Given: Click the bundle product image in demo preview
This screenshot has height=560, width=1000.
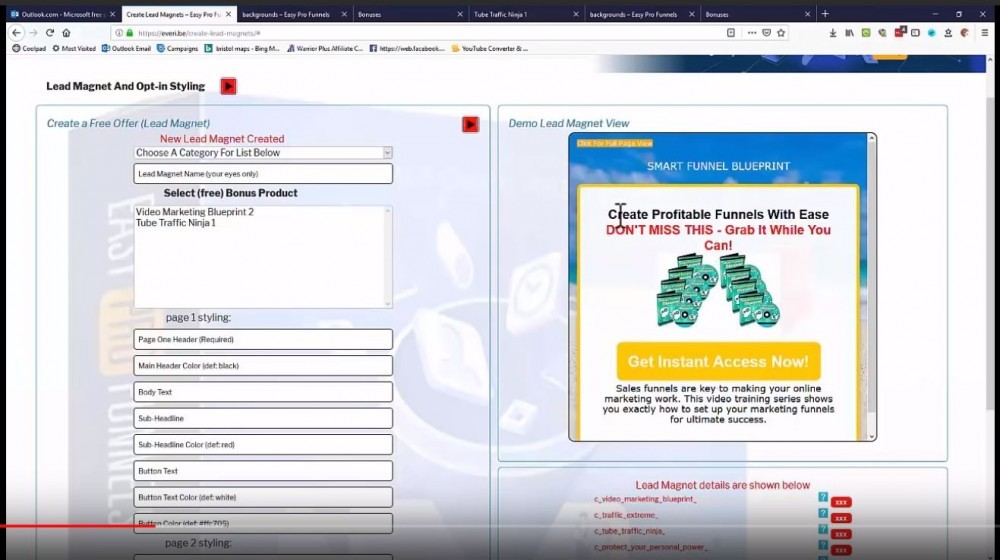Looking at the screenshot, I should coord(719,290).
